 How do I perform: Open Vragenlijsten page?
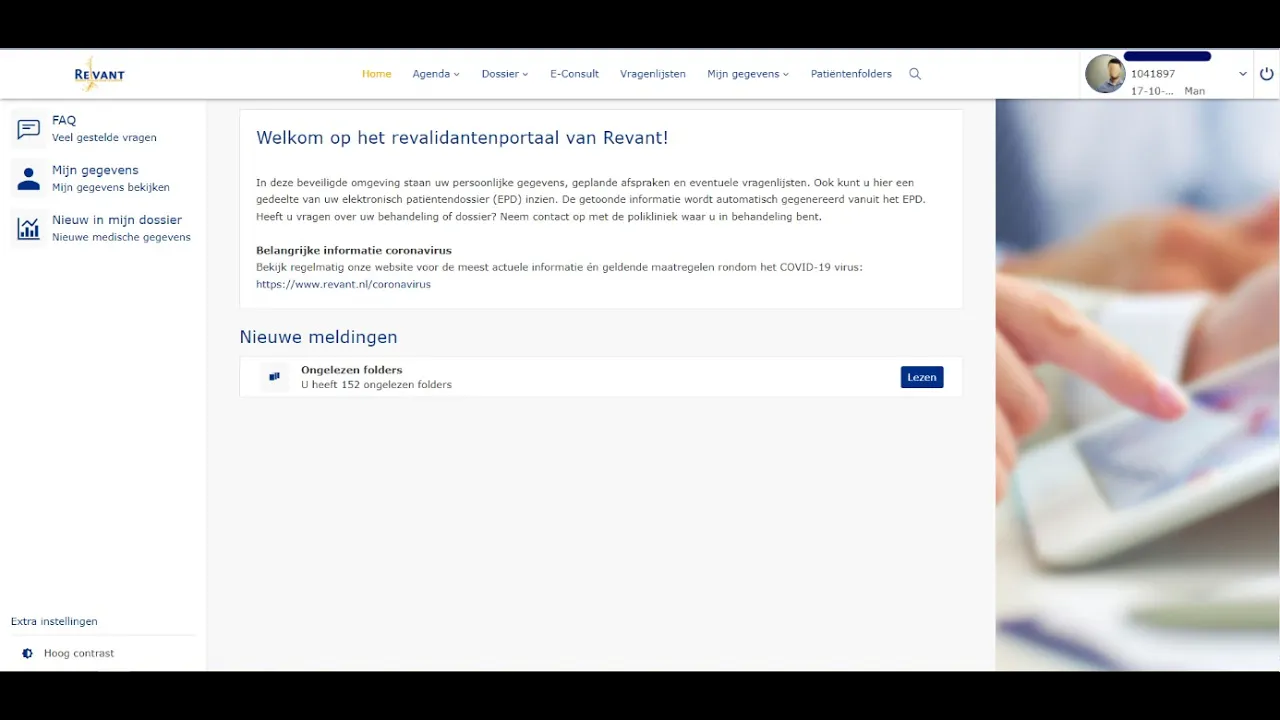653,74
